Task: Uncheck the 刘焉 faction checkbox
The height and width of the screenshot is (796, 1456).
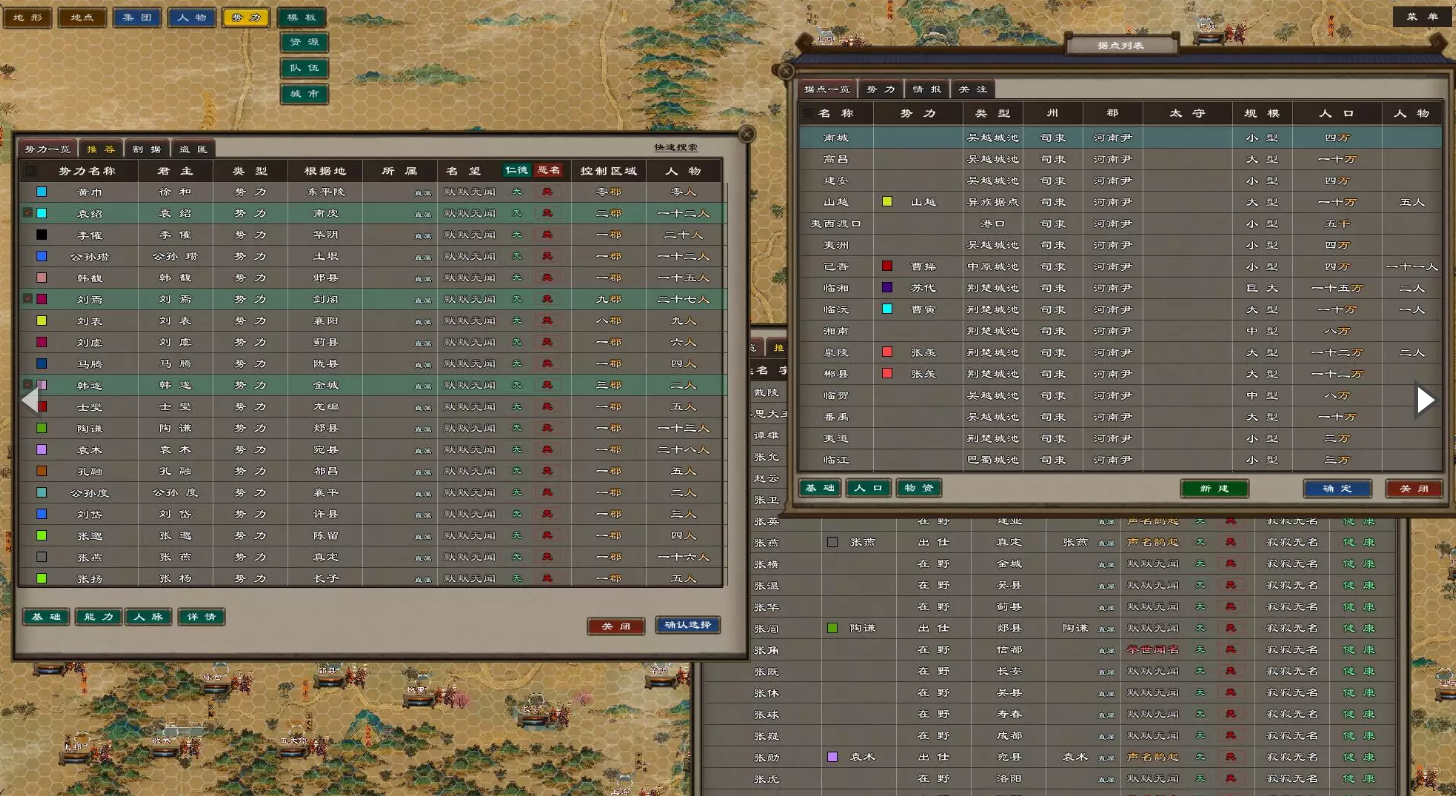Action: coord(27,299)
